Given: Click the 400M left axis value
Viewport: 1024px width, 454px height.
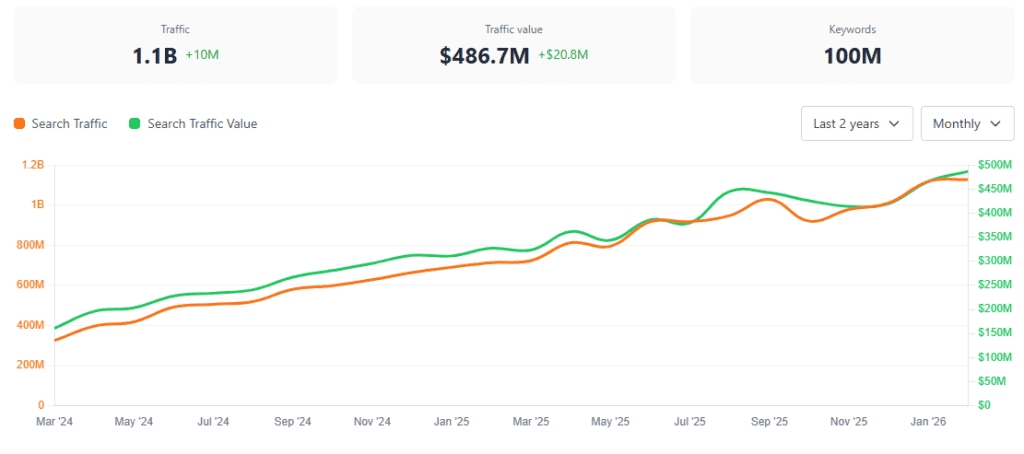Looking at the screenshot, I should pyautogui.click(x=31, y=325).
